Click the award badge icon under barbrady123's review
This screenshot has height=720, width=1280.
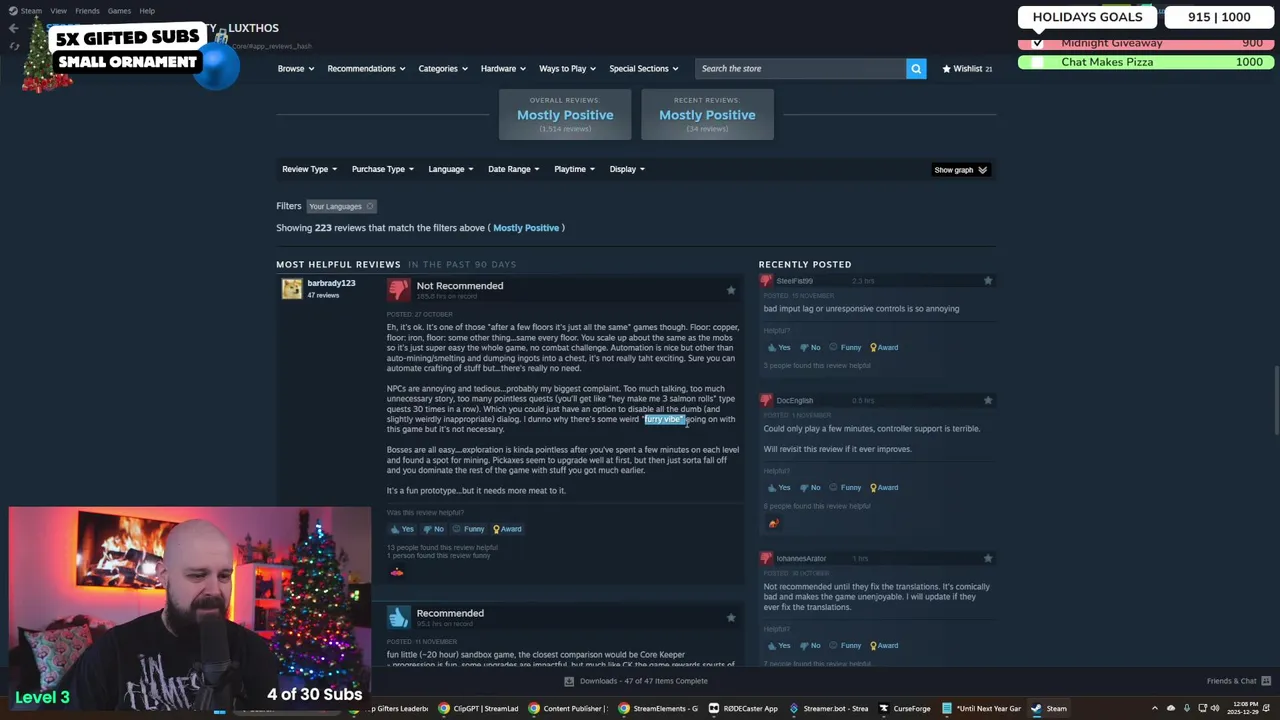click(x=397, y=572)
